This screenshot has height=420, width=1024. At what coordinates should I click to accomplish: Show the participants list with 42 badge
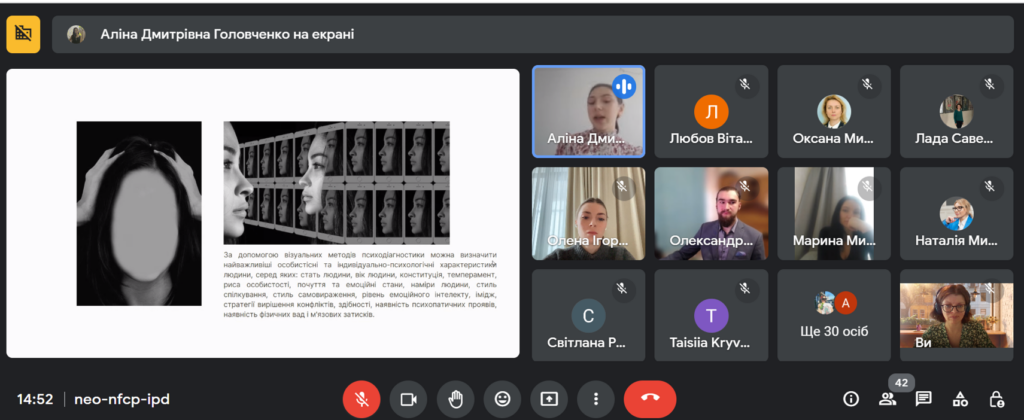887,399
